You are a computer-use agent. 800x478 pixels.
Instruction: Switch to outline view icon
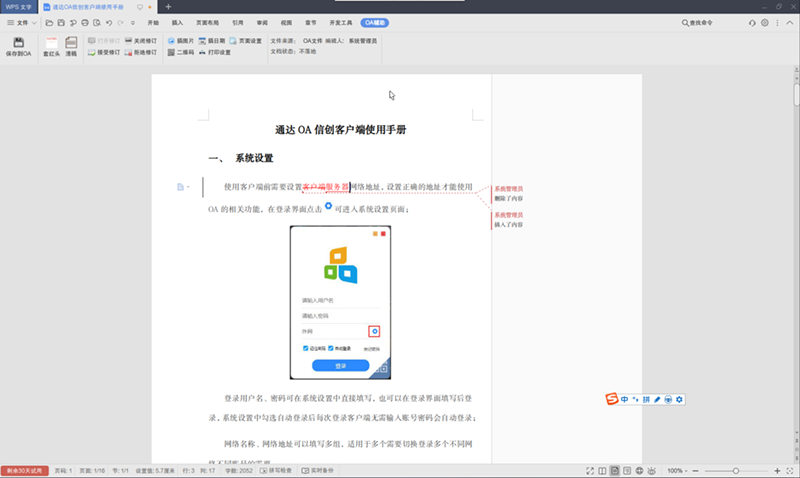[627, 471]
